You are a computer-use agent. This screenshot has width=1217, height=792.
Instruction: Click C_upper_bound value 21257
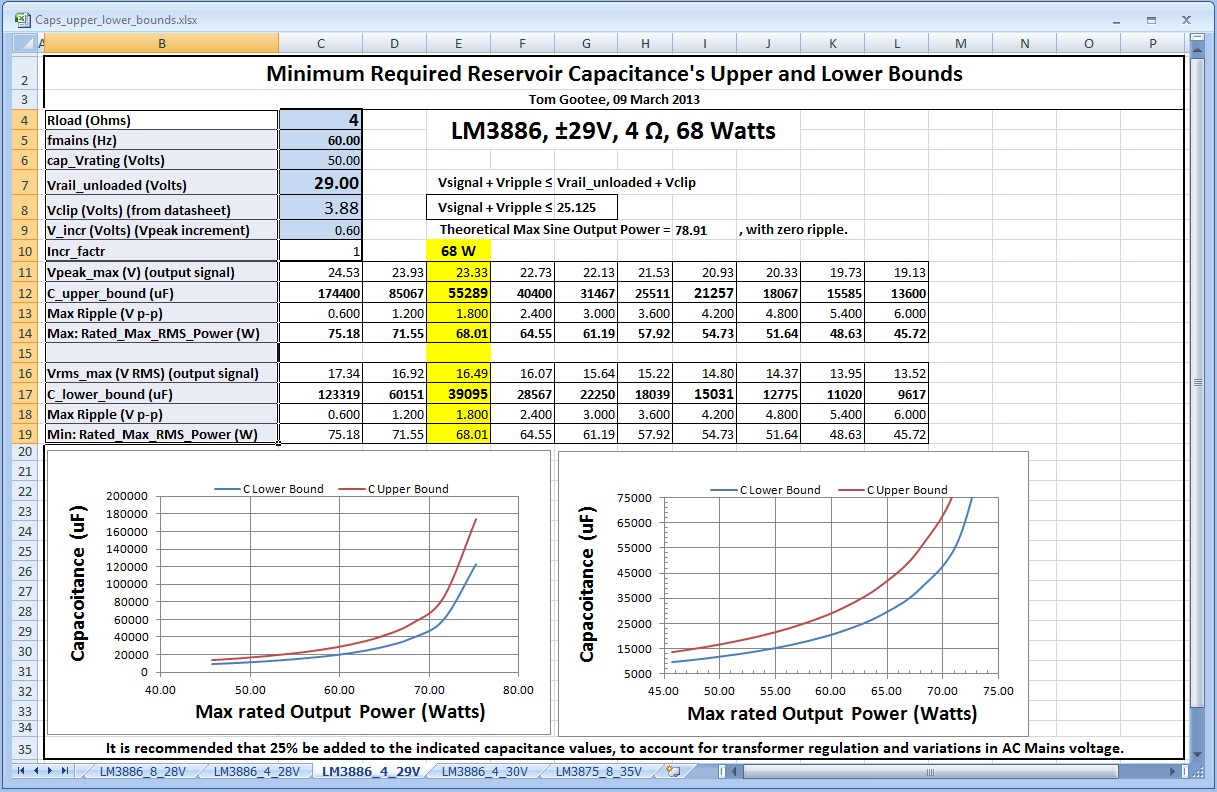coord(705,294)
